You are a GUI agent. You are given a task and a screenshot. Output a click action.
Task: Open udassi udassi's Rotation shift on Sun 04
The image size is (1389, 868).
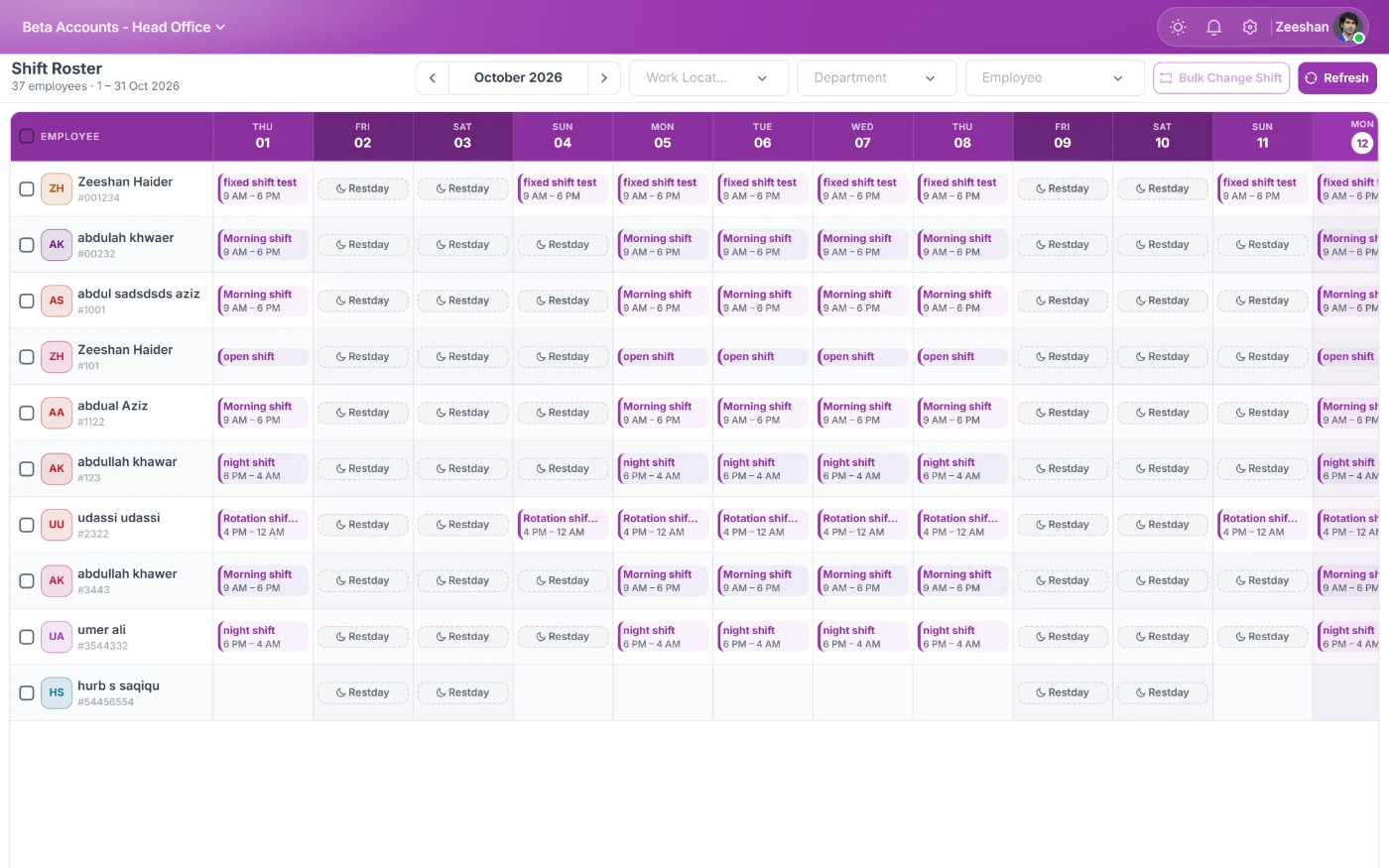tap(563, 525)
